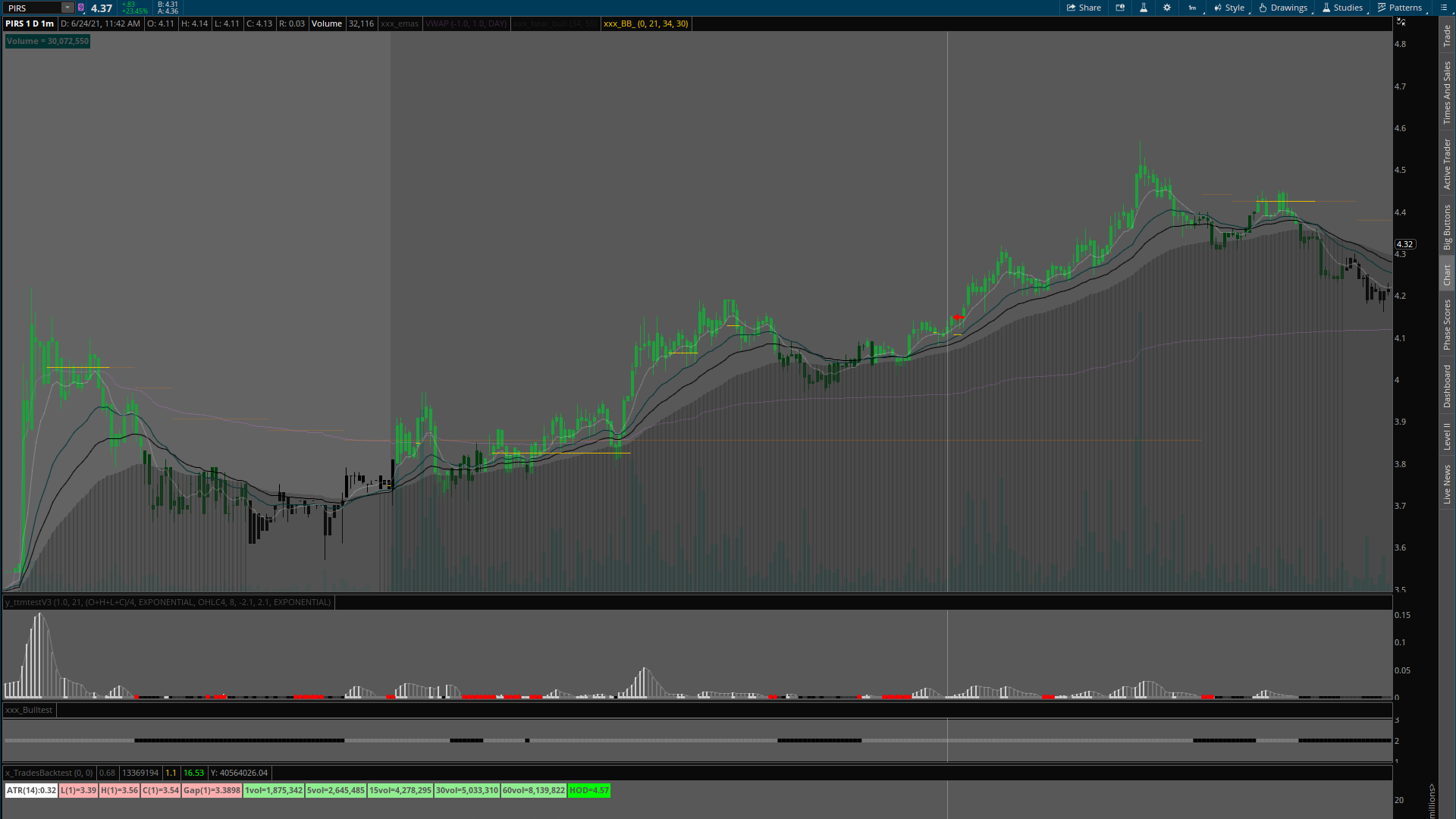Click the PIRS symbol input field
Screen dimensions: 1456x819
[32, 8]
